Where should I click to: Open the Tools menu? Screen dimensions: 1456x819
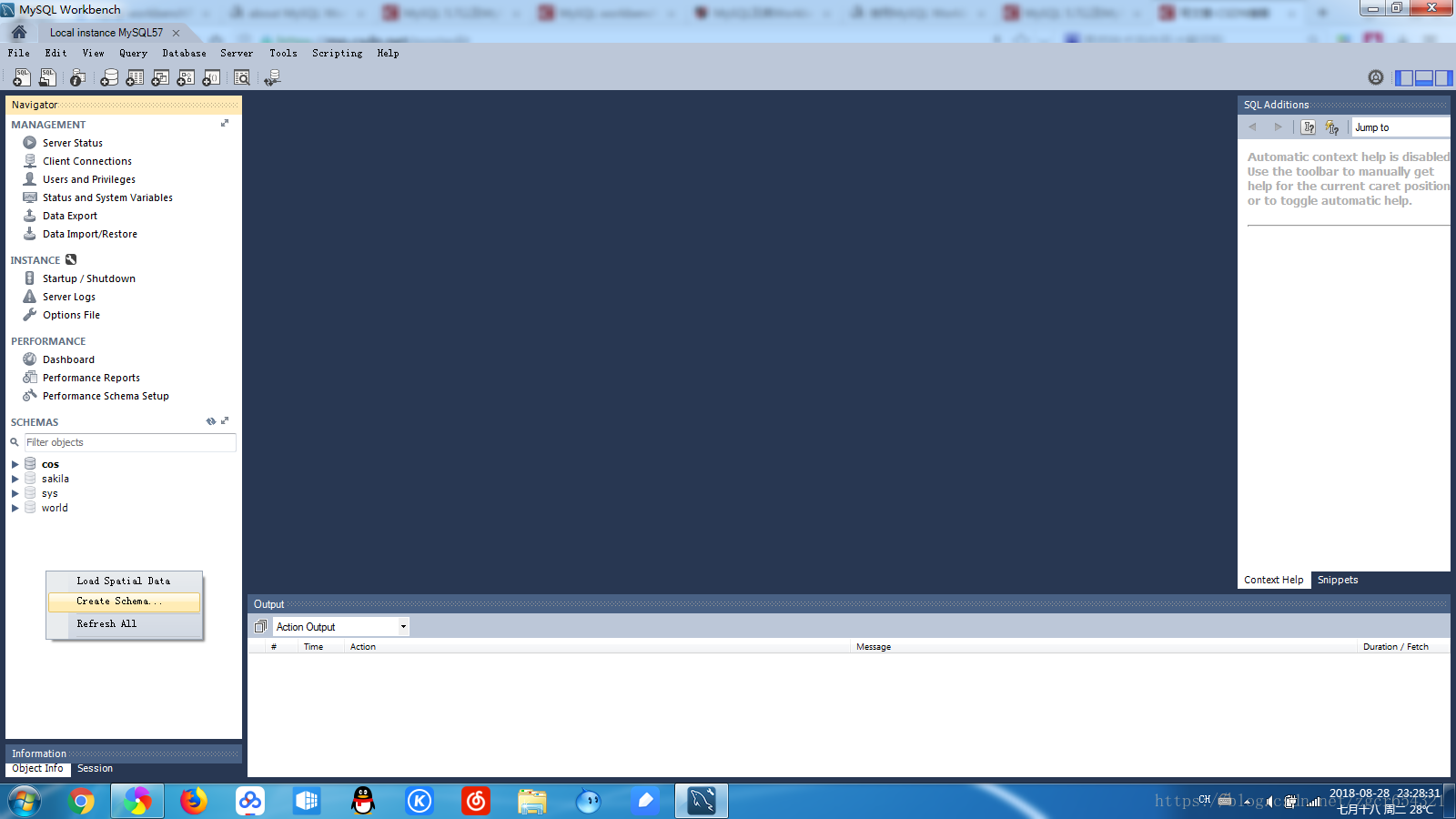(283, 53)
